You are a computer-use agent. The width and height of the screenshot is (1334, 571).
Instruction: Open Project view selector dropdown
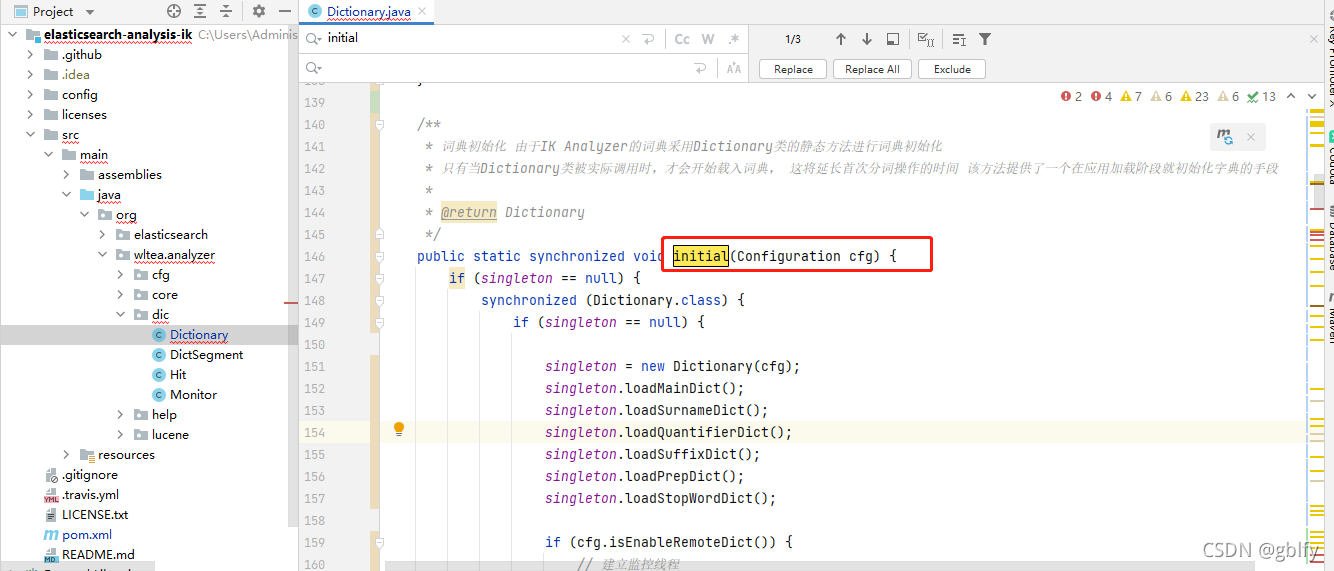point(90,12)
